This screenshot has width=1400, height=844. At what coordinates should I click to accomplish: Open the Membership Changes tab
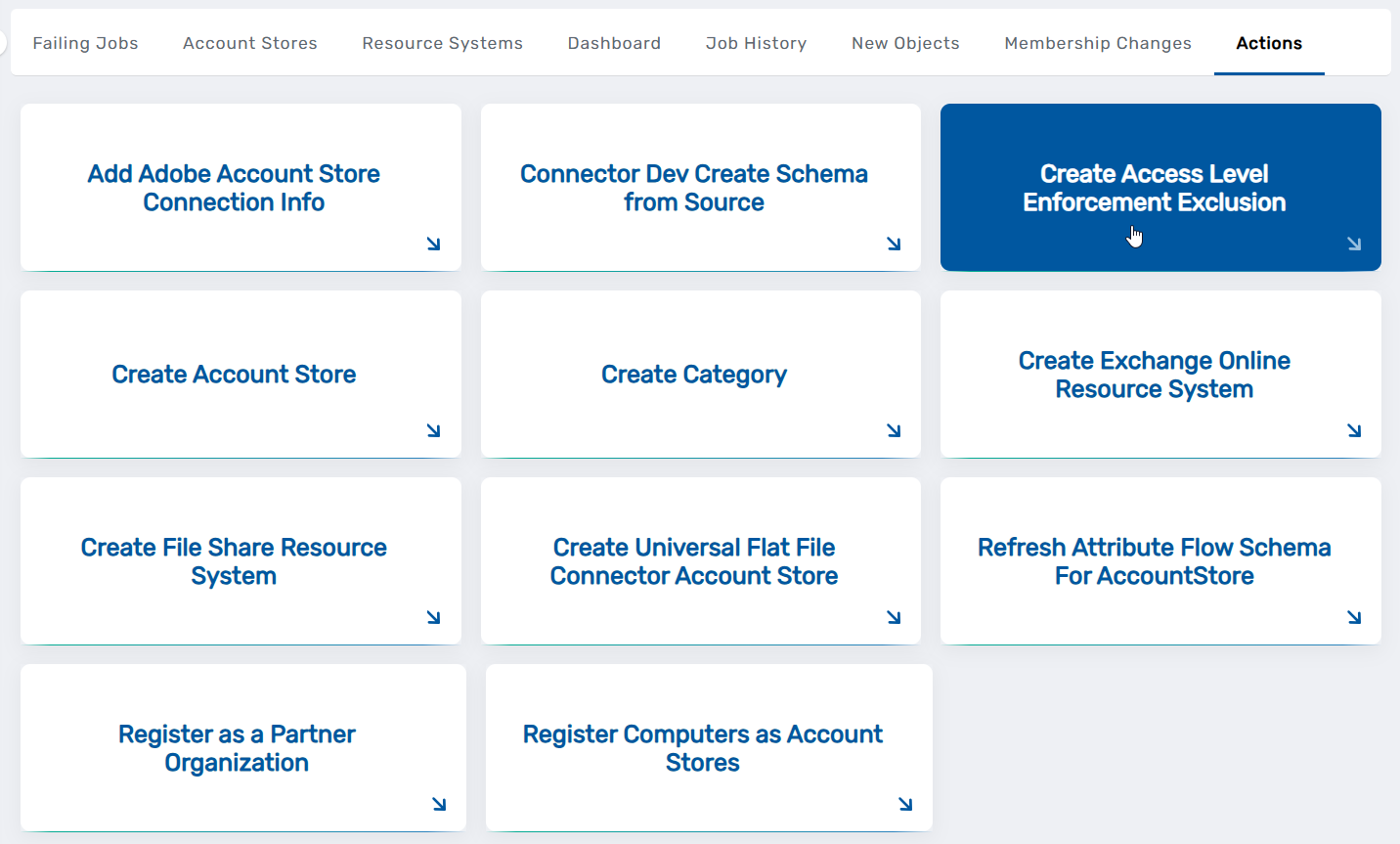(1097, 43)
